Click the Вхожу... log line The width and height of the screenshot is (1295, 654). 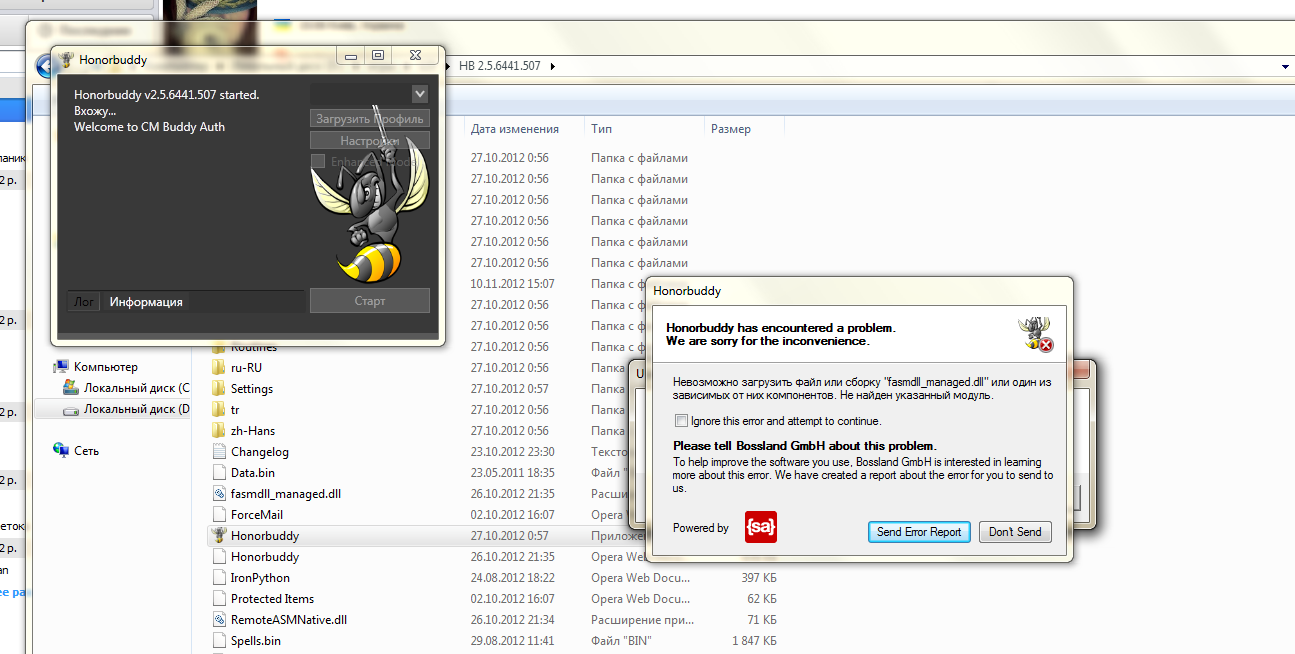[x=95, y=111]
